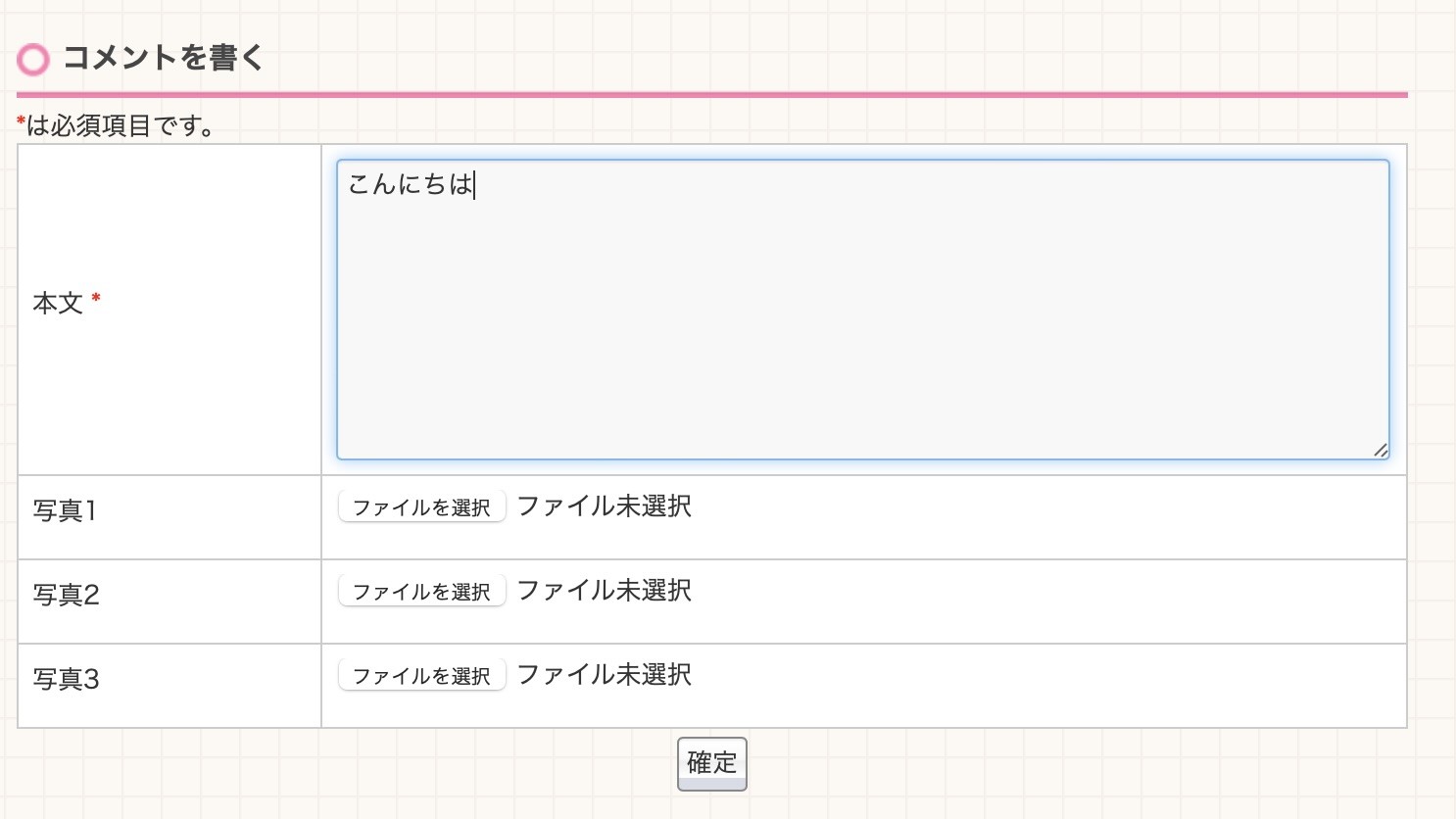
Task: Click the は必須項目です required-fields note
Action: pyautogui.click(x=121, y=125)
